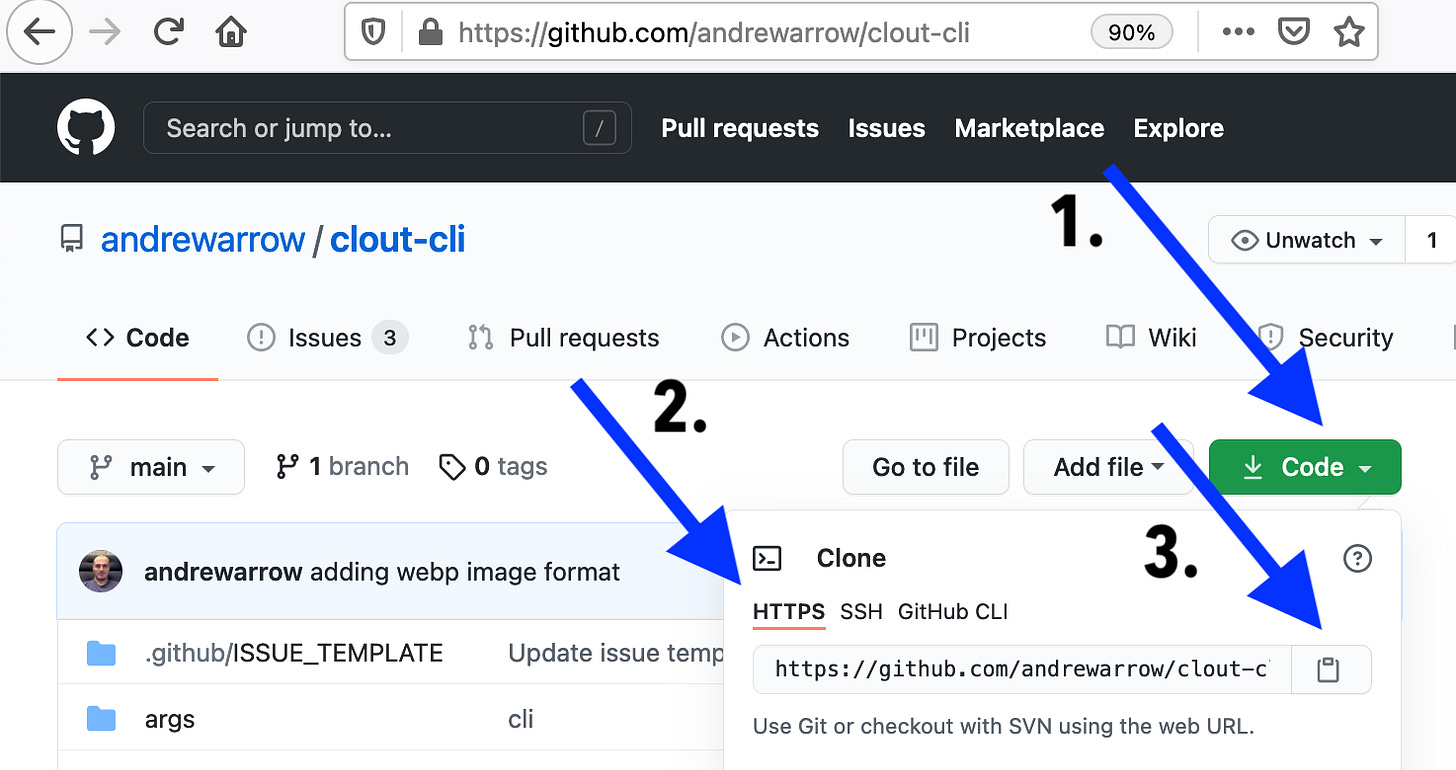This screenshot has width=1456, height=770.
Task: Select the HTTPS clone option
Action: tap(789, 611)
